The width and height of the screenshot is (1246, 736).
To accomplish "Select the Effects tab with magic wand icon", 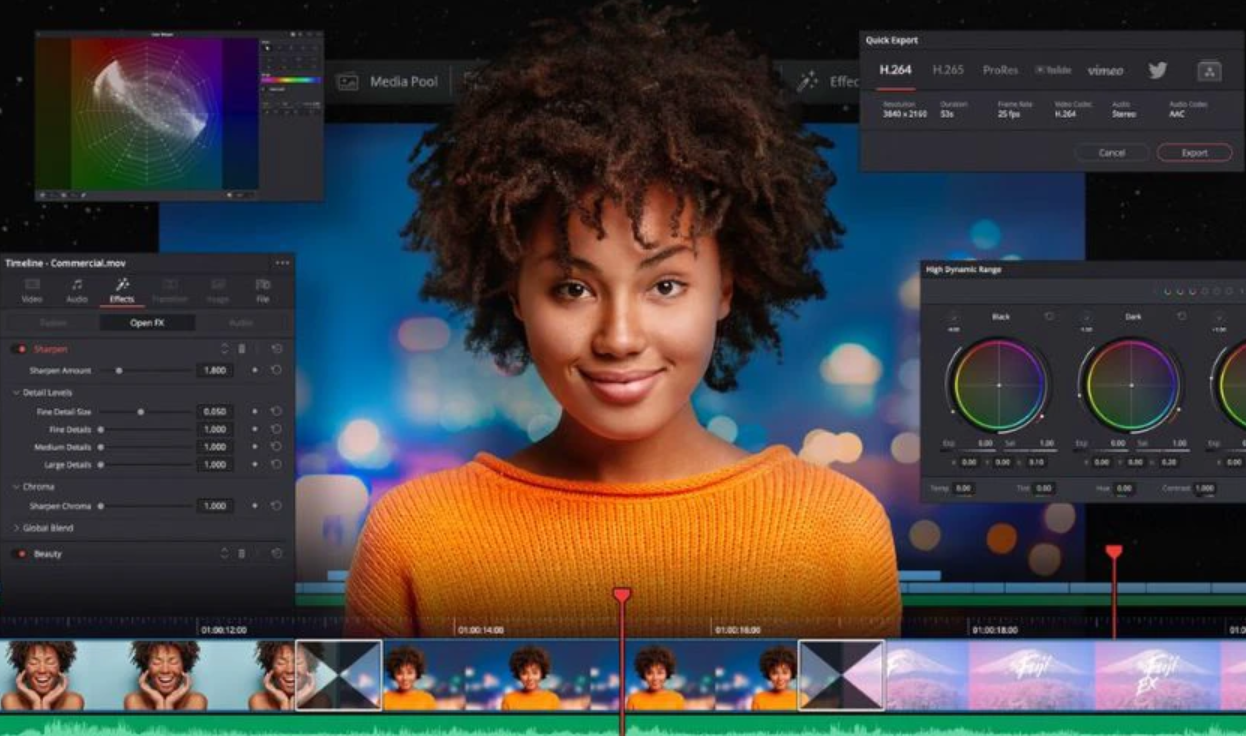I will point(122,290).
